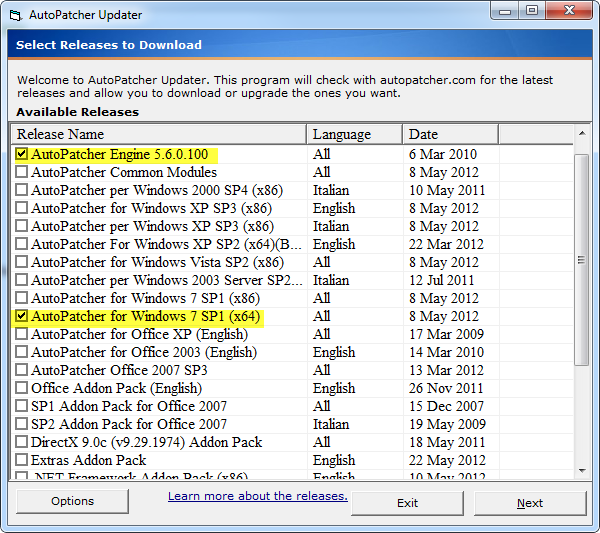Screen dimensions: 600x533
Task: Proceed with the Next button
Action: 530,503
